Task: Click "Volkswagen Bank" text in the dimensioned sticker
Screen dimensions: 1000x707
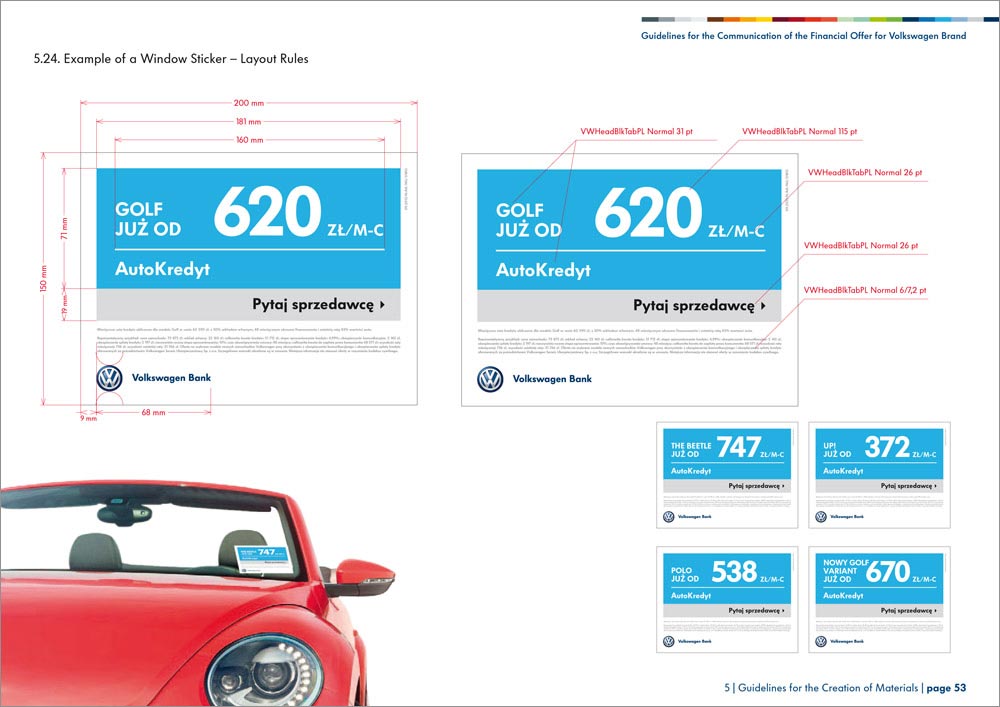Action: coord(171,377)
